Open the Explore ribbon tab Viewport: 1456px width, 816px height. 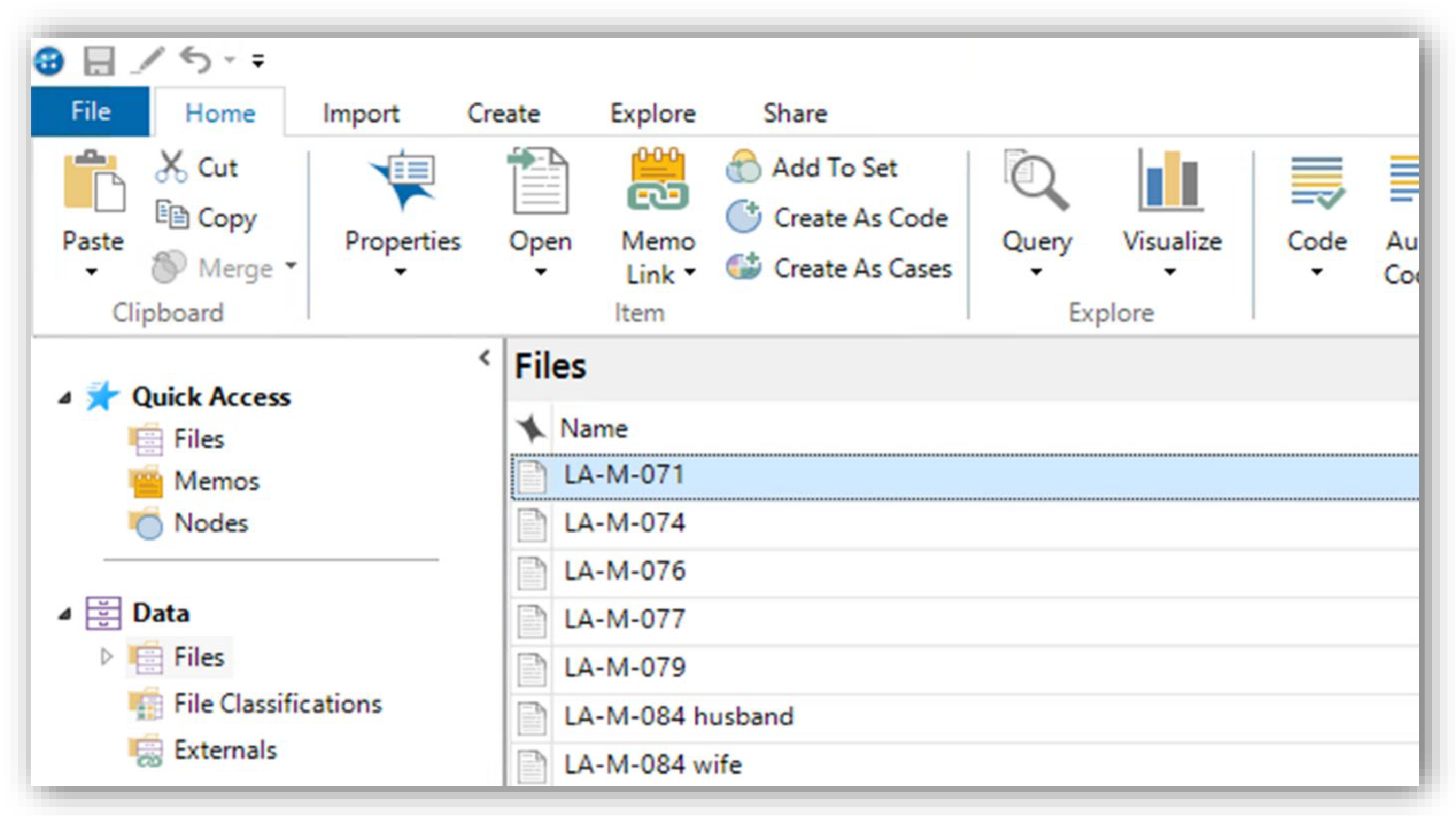[653, 113]
